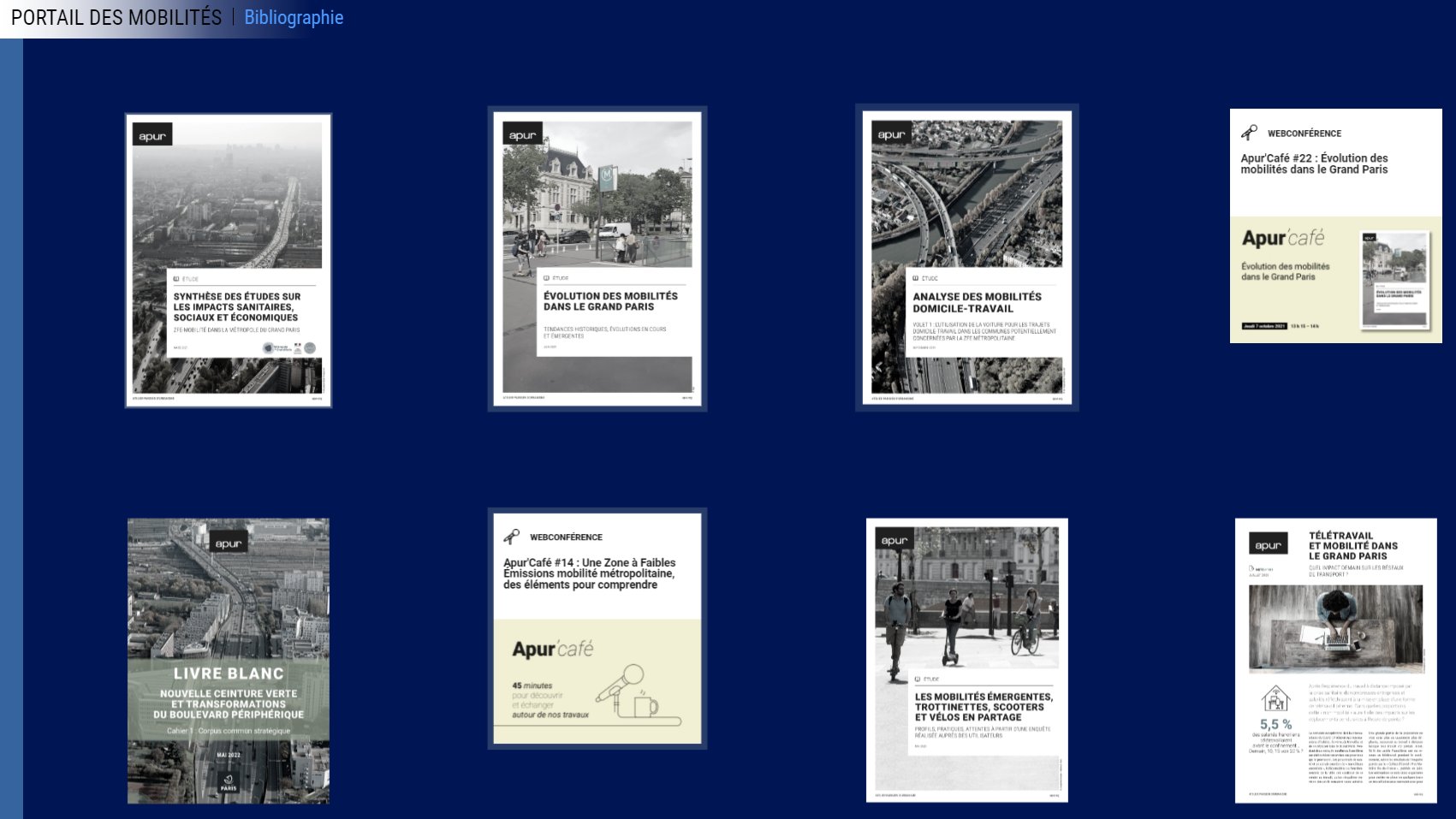The image size is (1456, 819).
Task: Click the '5,5 %' figure on the Télétravail note
Action: coord(1275,724)
